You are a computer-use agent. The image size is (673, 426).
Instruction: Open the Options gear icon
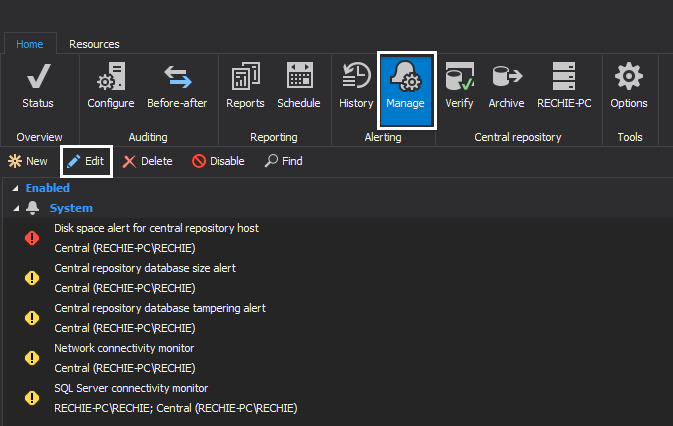629,76
